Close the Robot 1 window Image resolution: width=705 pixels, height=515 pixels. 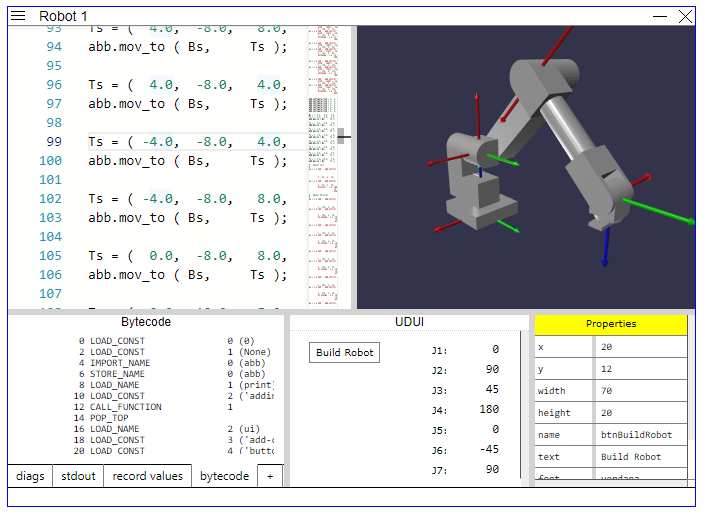pos(685,17)
